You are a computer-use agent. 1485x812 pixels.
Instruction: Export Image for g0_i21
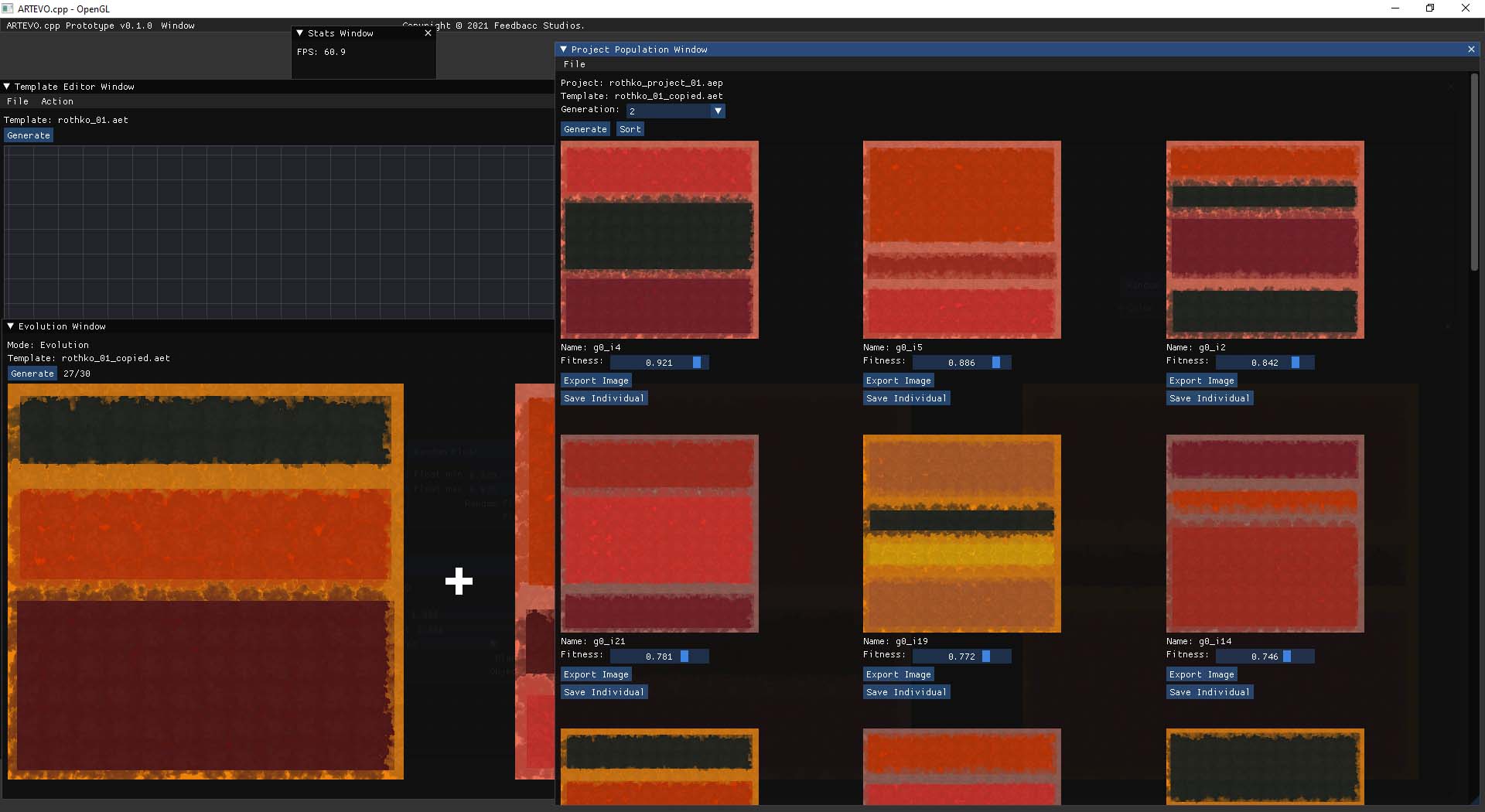pyautogui.click(x=596, y=674)
